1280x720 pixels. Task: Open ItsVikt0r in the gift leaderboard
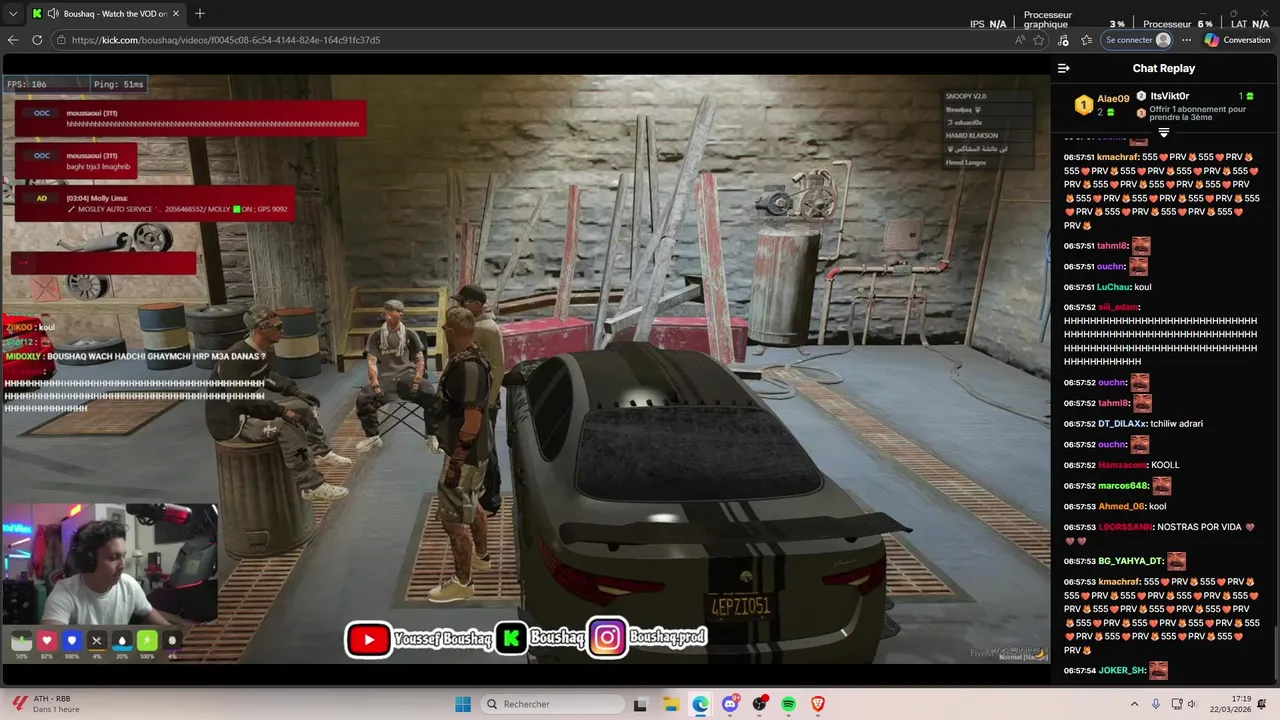pos(1169,96)
